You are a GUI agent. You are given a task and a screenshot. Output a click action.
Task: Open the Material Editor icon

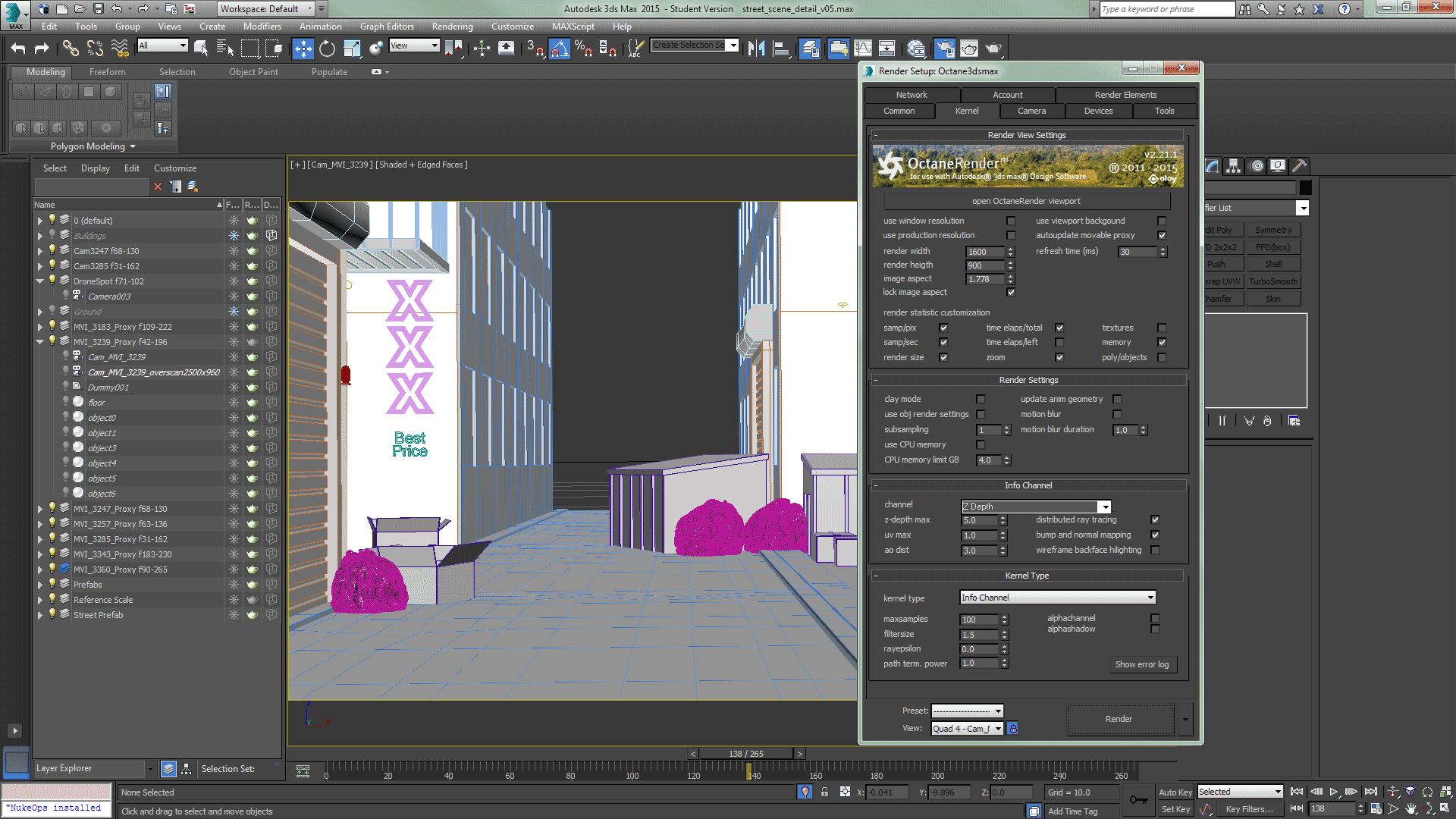(x=916, y=49)
